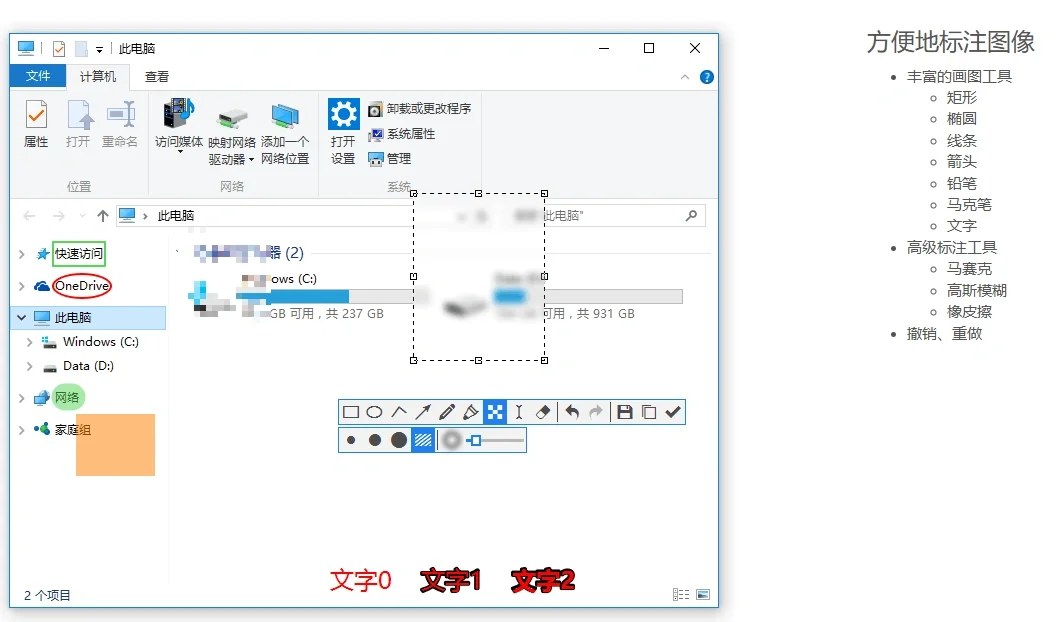Select the Text annotation tool
The image size is (1064, 622).
click(x=519, y=411)
